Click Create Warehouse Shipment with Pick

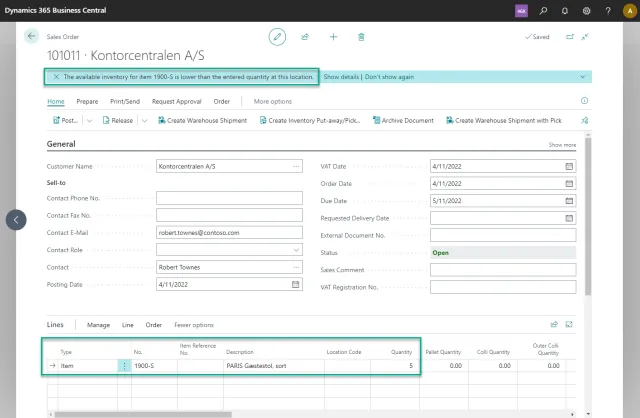(504, 120)
